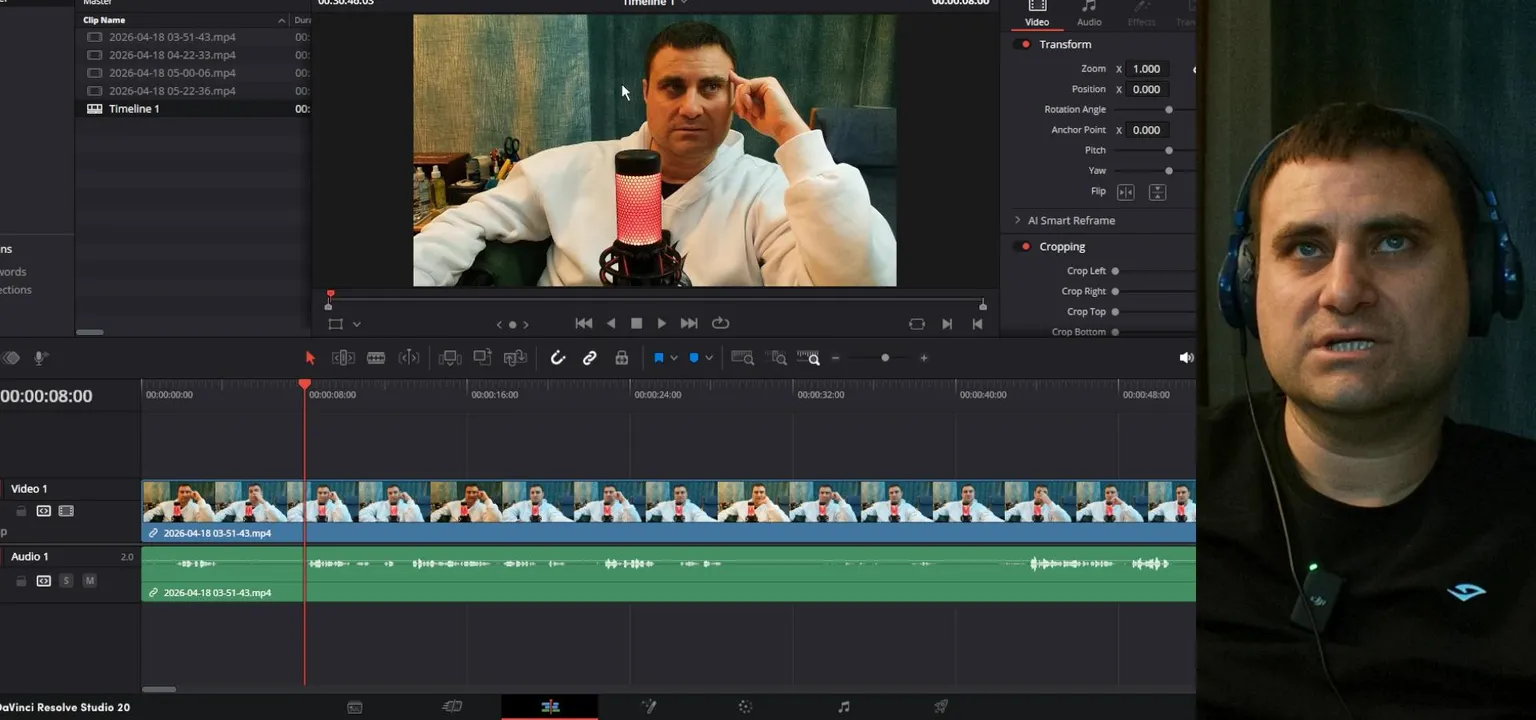Go to the next keyframe arrow in viewer
Image resolution: width=1536 pixels, height=720 pixels.
pos(526,324)
